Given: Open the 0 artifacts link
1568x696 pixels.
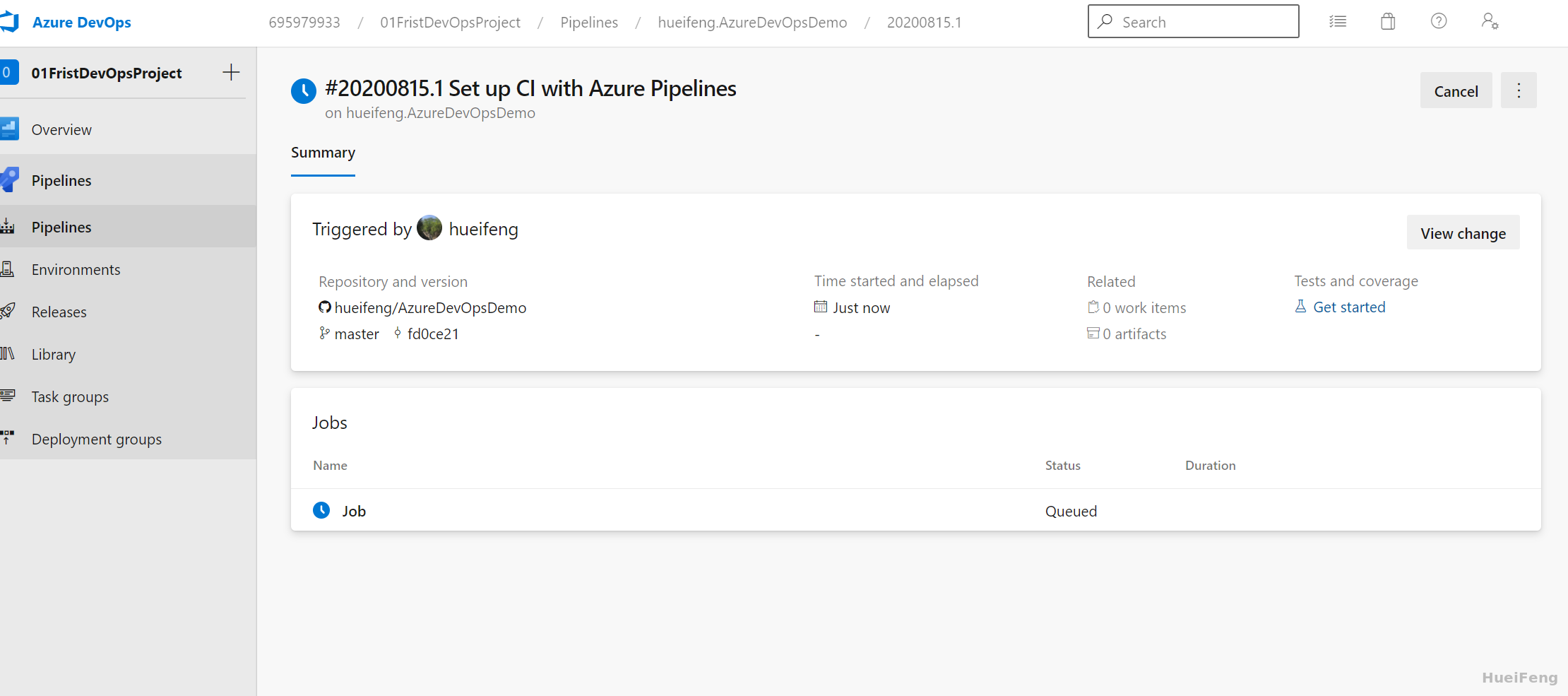Looking at the screenshot, I should (x=1134, y=334).
